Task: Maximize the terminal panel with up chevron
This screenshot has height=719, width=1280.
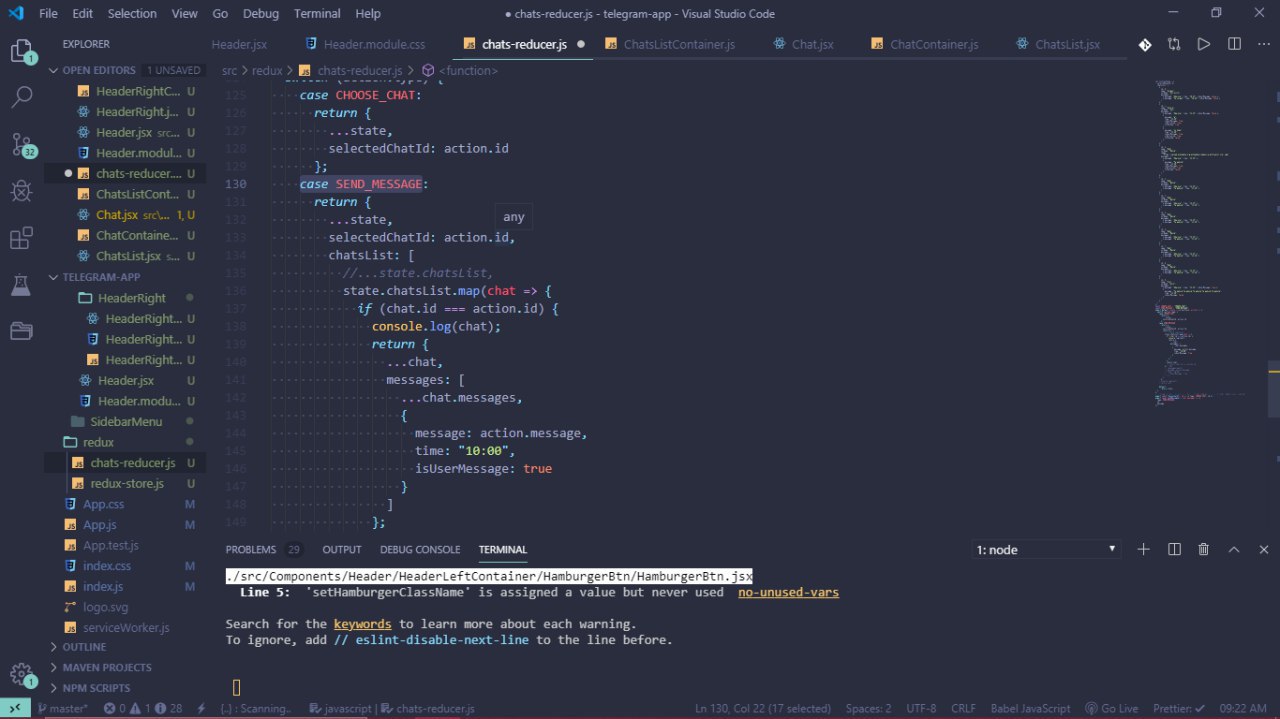Action: coord(1234,549)
